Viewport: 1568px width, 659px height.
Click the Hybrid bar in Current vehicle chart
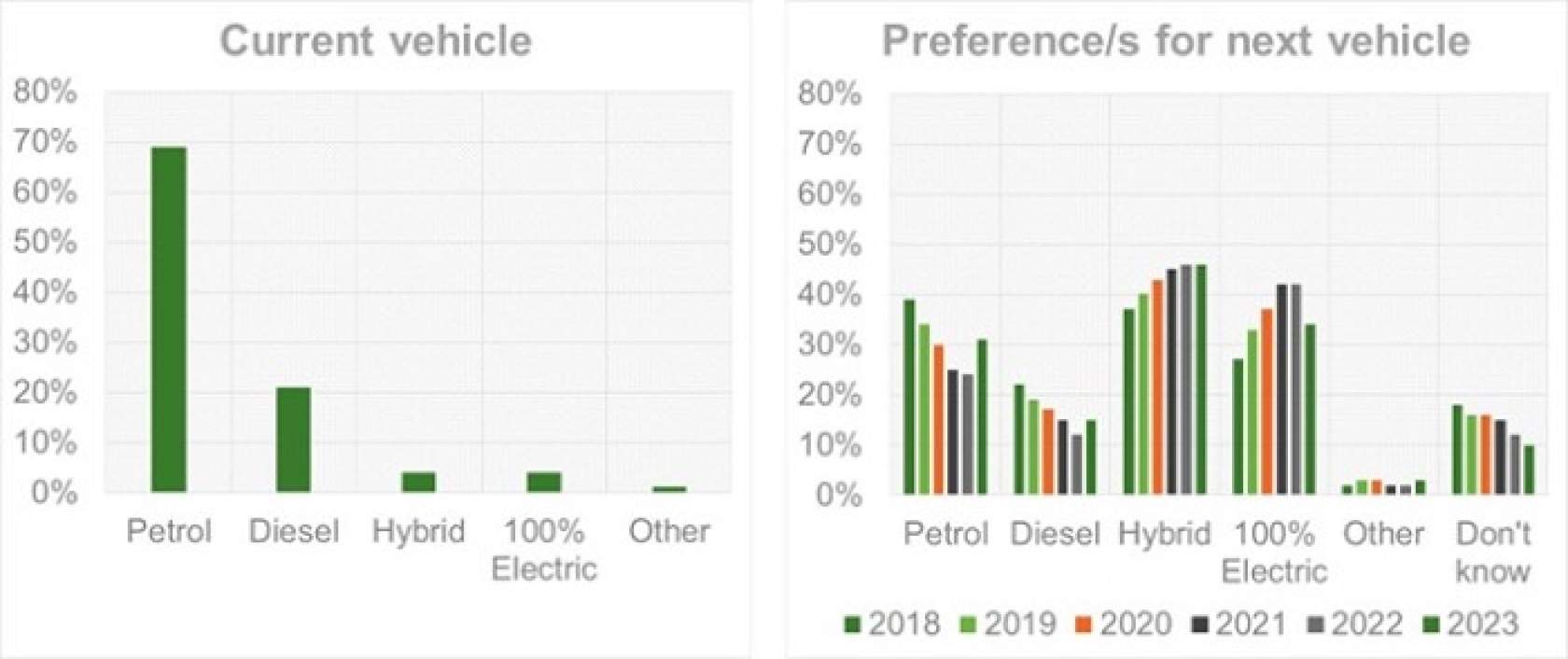[x=418, y=482]
